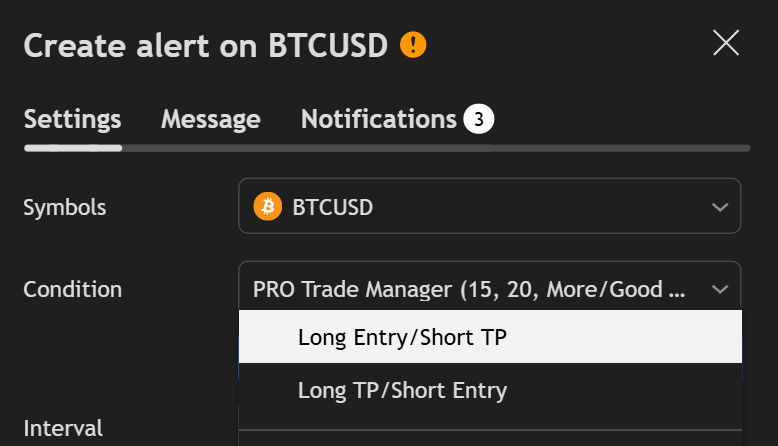Expand the Symbols dropdown chevron

coord(720,207)
